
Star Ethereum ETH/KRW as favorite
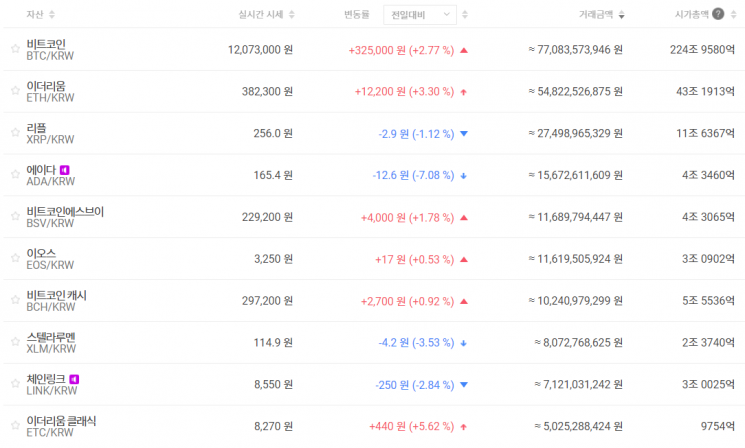click(x=15, y=90)
